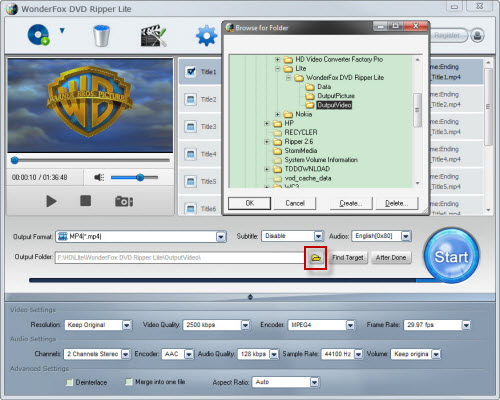
Task: Click the Create... button
Action: [x=351, y=203]
